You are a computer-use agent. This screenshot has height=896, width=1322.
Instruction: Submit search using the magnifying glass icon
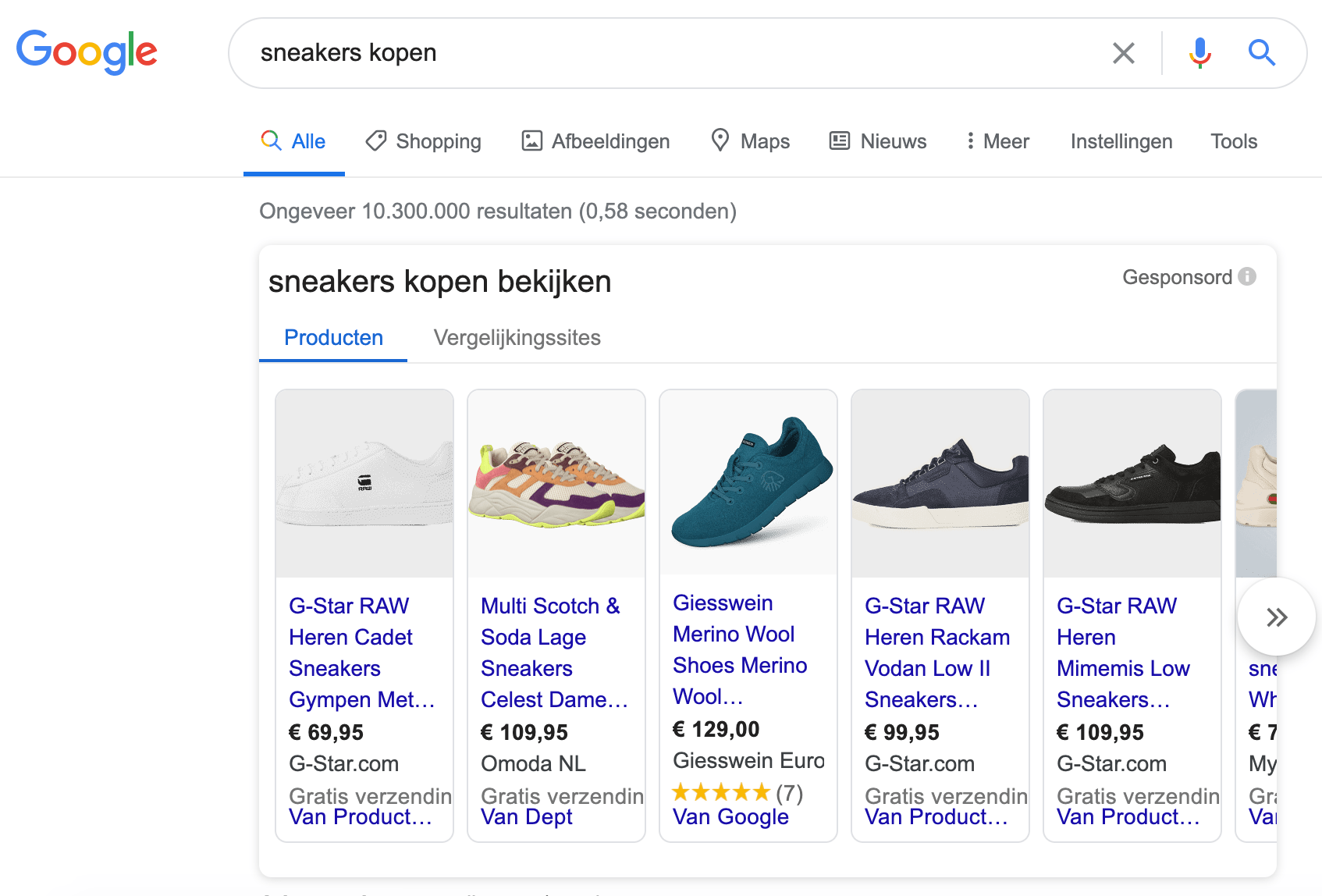point(1261,53)
